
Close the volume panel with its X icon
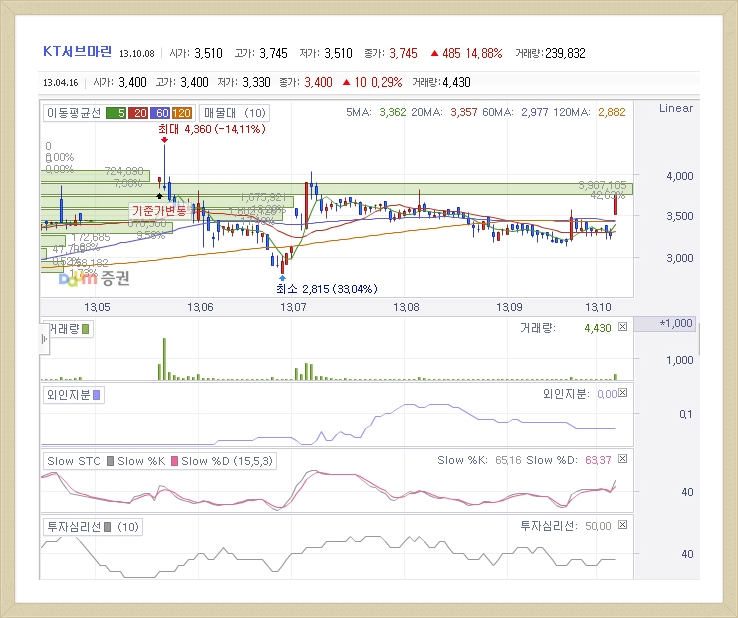pos(622,327)
